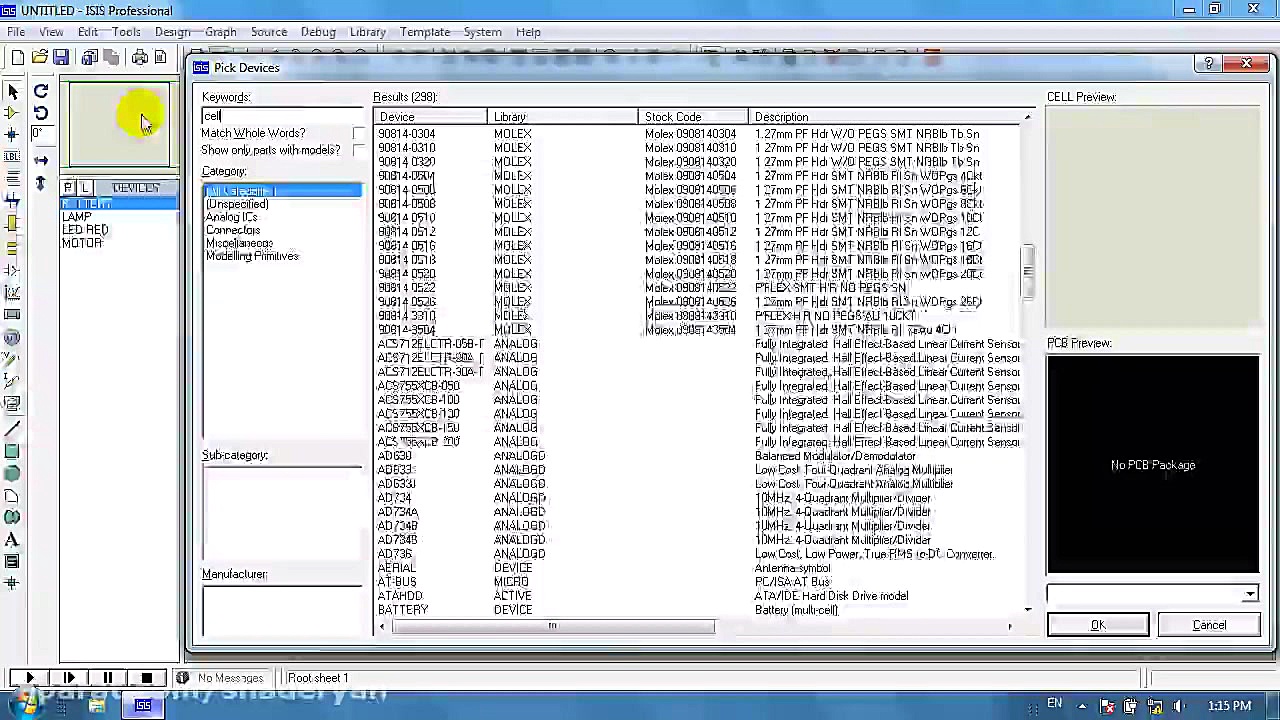Open the File menu
Image resolution: width=1280 pixels, height=720 pixels.
(x=16, y=32)
